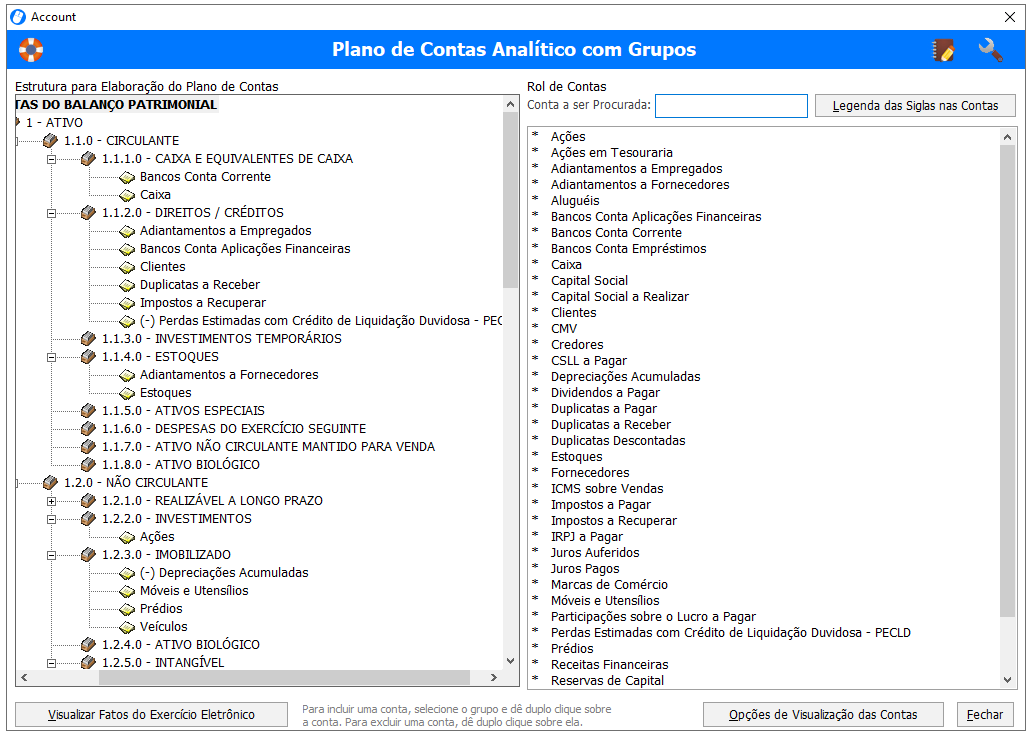The height and width of the screenshot is (743, 1036).
Task: Click account icon next to Estoques in tree
Action: [127, 393]
